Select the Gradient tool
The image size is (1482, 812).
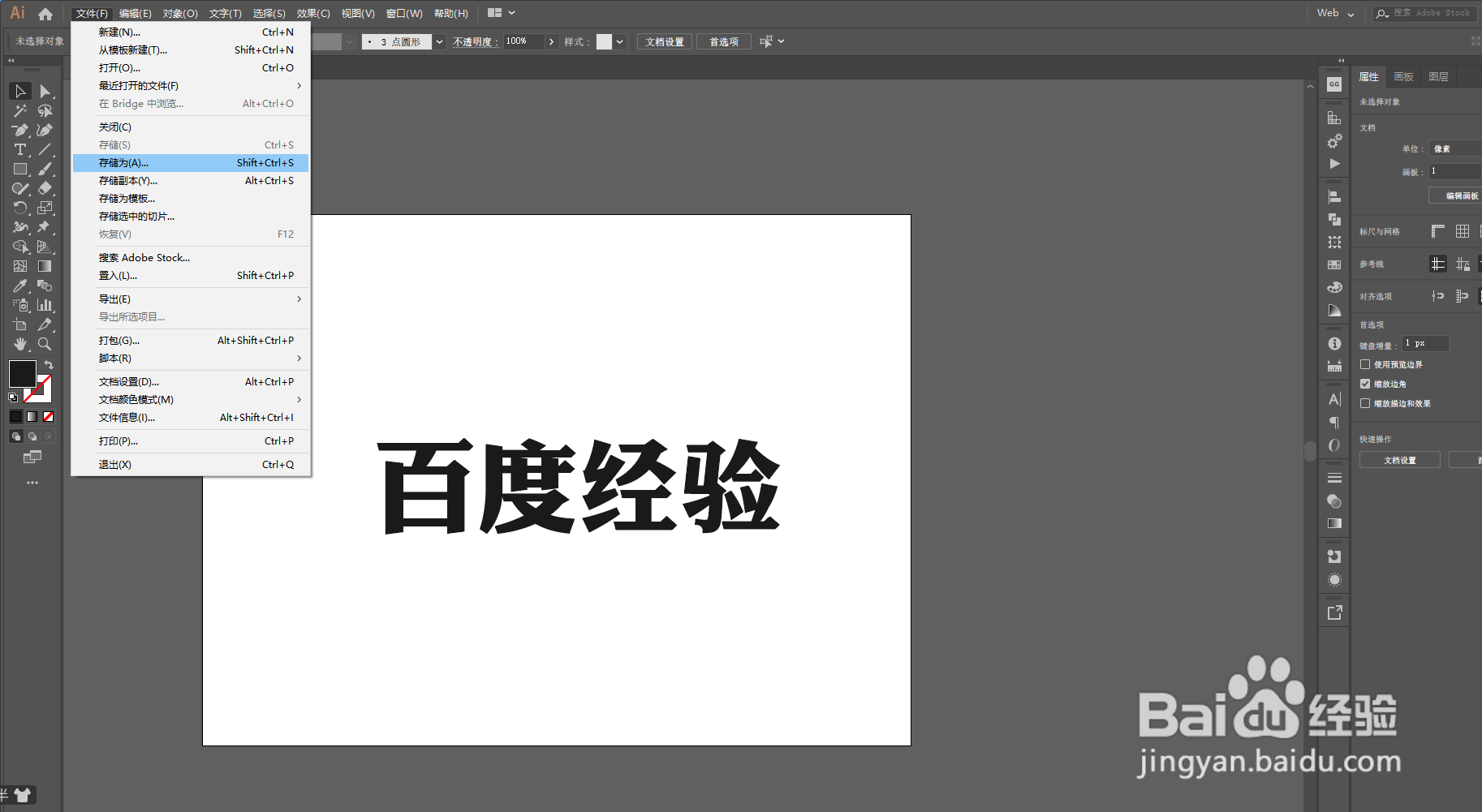[45, 265]
